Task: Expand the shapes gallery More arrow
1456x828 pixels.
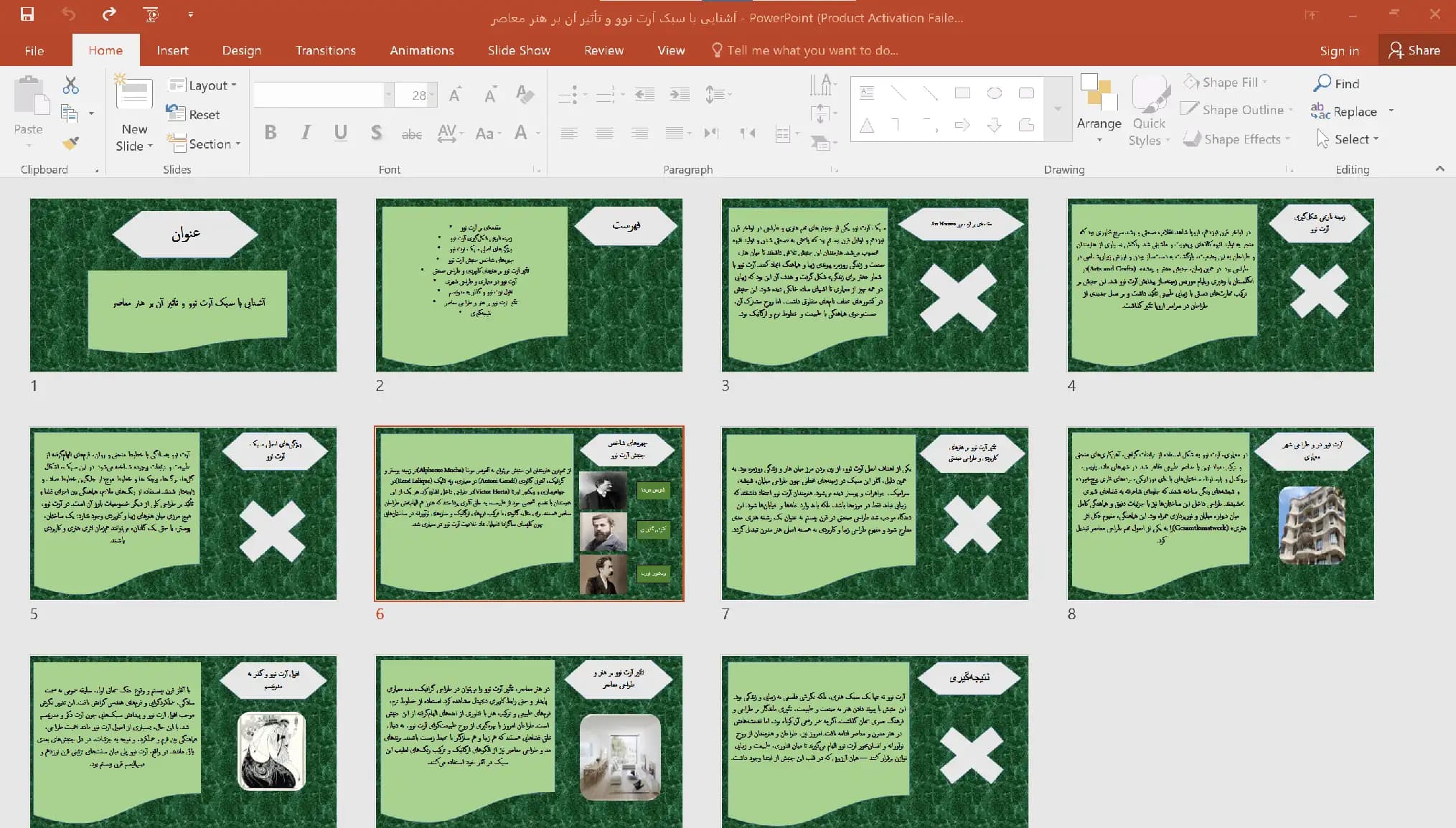Action: [1058, 108]
